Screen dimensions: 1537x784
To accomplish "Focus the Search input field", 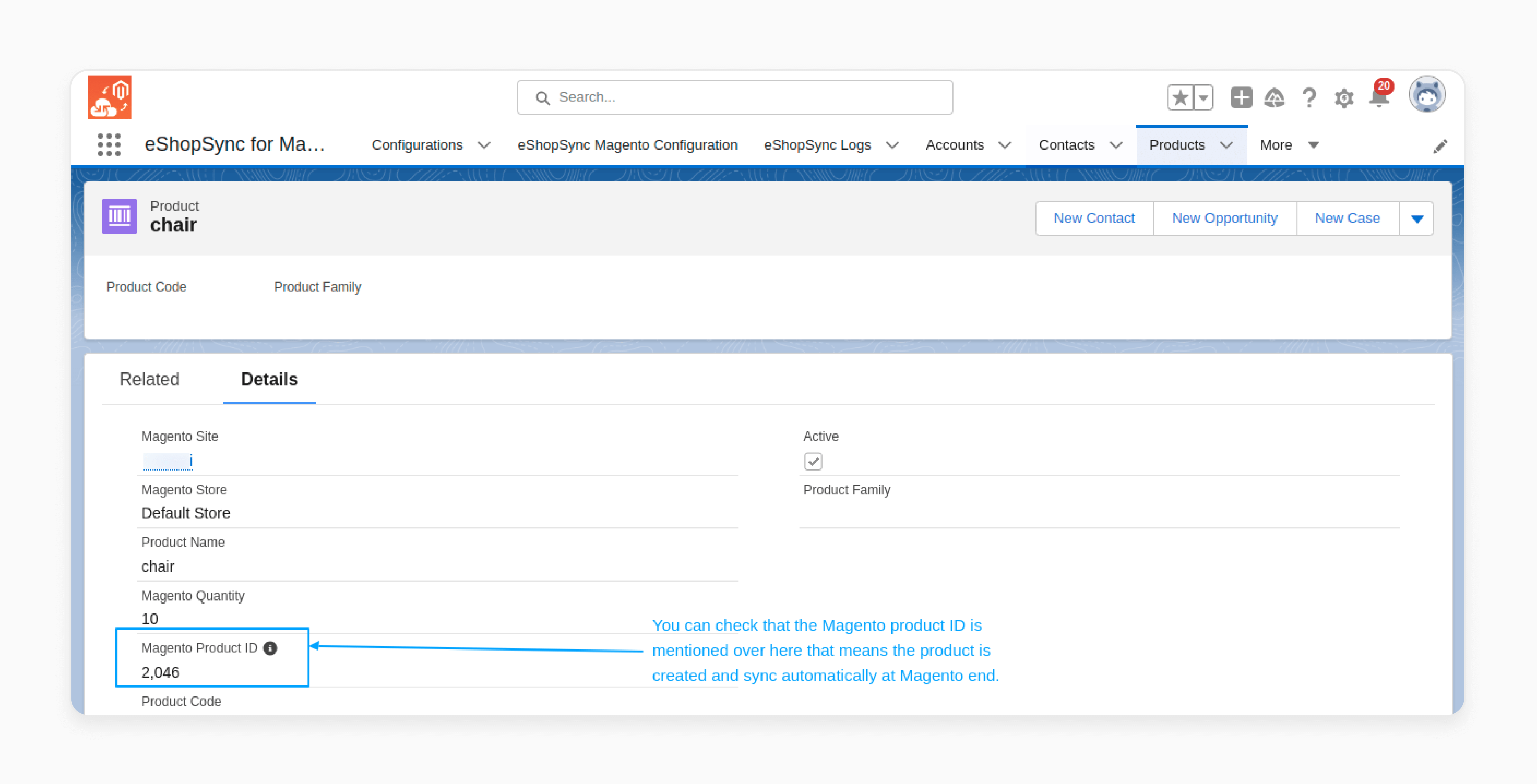I will (735, 97).
